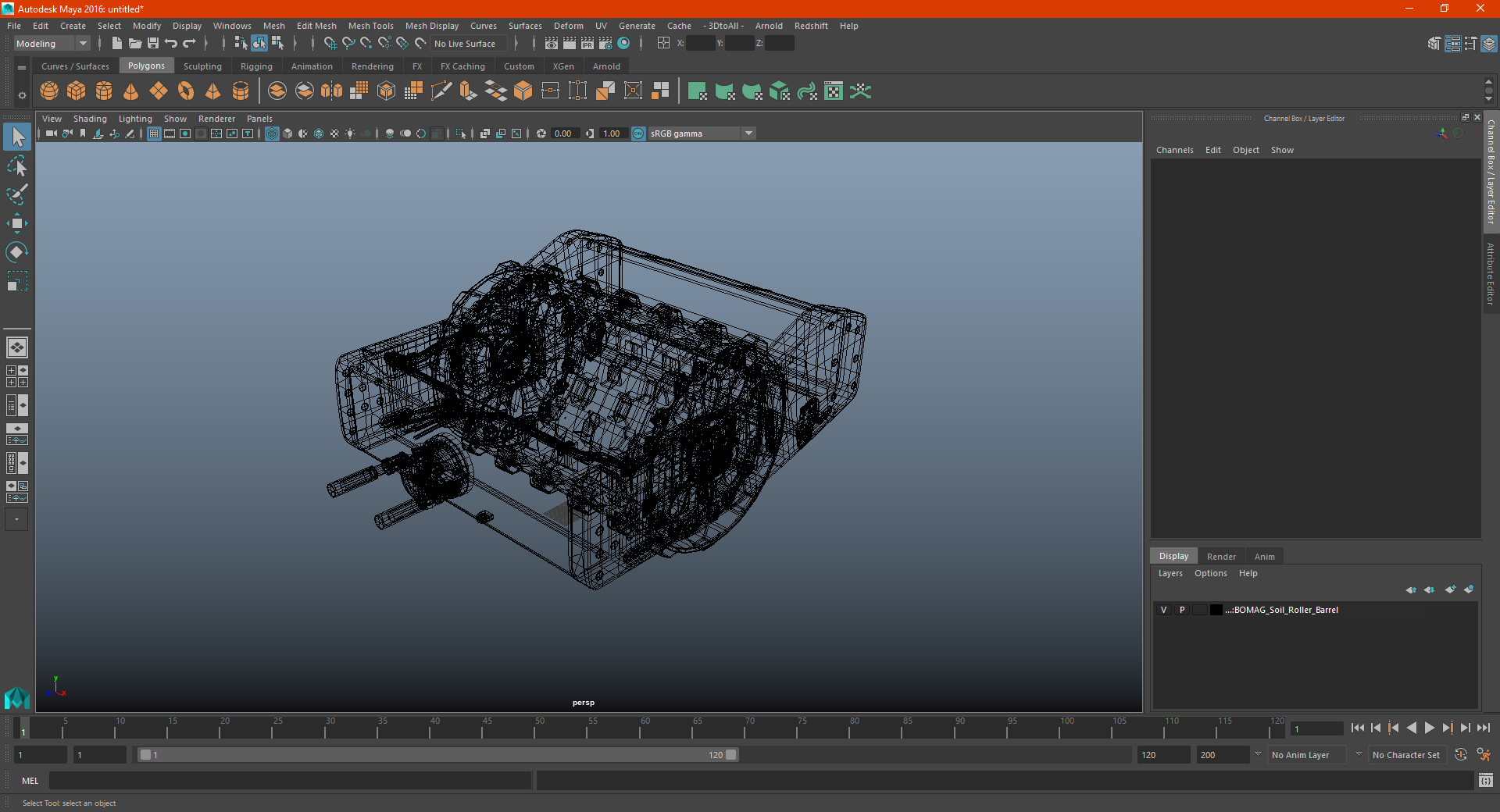Select the Move tool in toolbox
Screen dimensions: 1500x812
tap(17, 223)
